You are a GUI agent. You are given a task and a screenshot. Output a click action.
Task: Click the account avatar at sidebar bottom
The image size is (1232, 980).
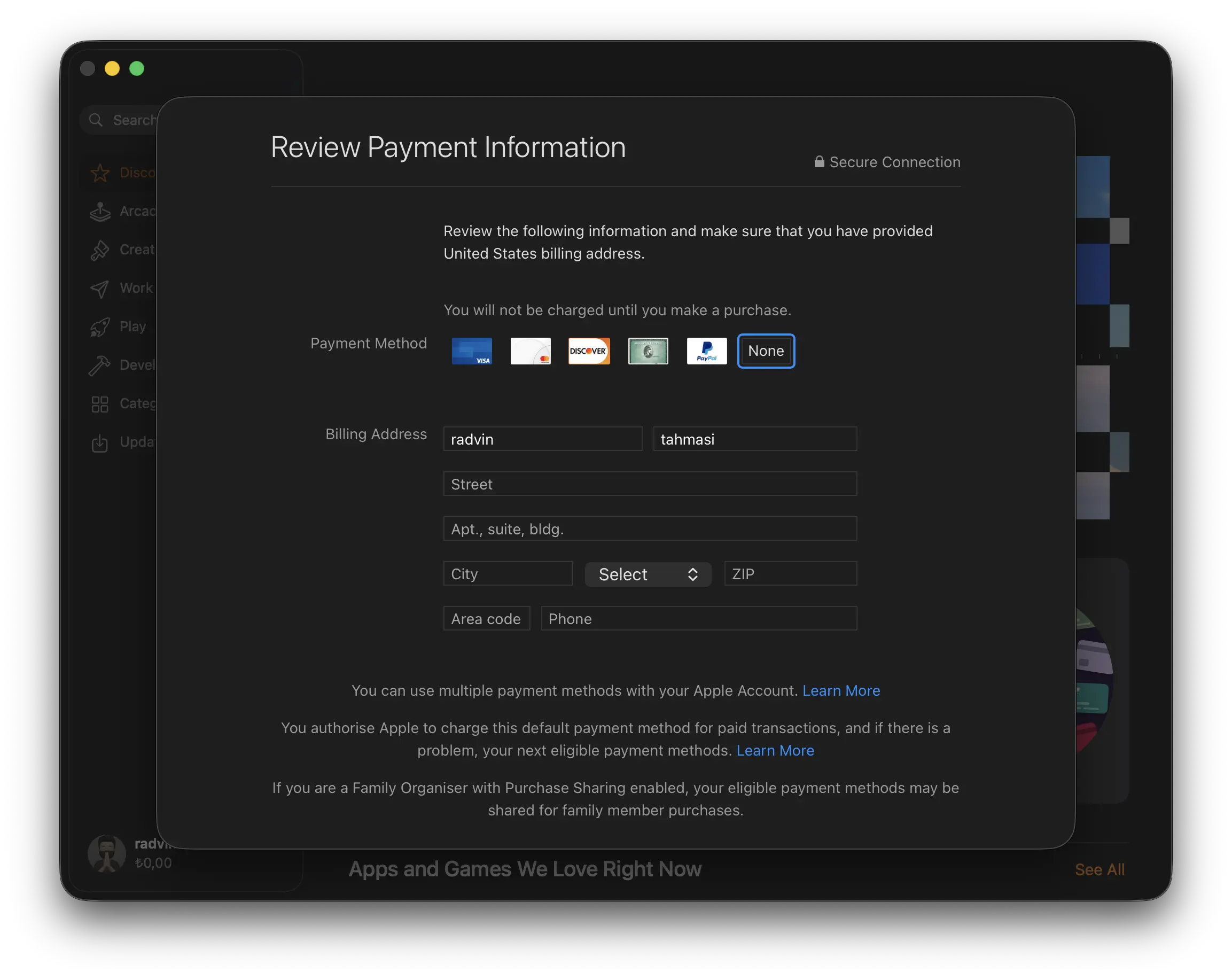(106, 854)
